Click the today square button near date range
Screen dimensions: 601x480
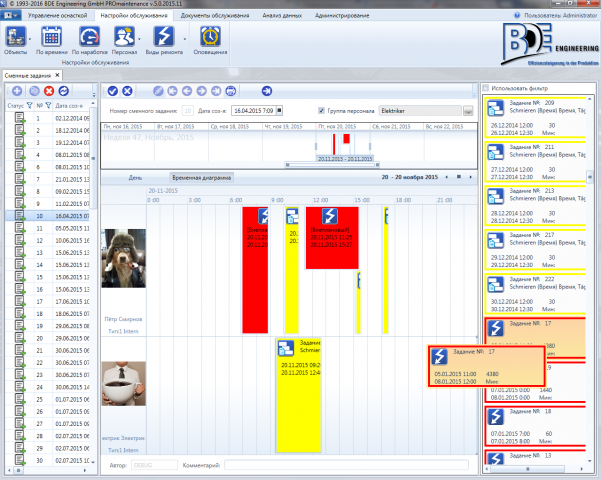(458, 177)
